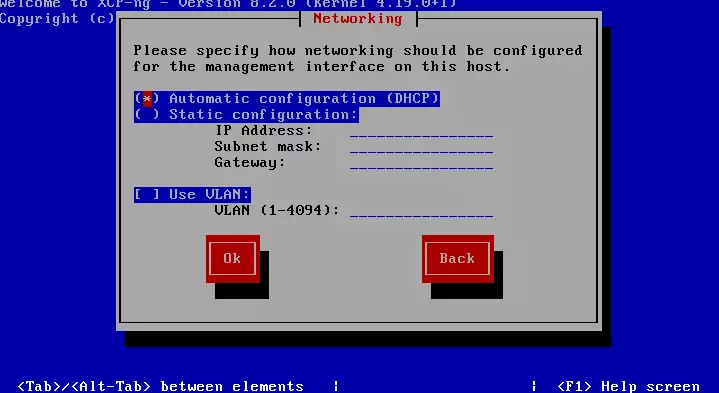Focus the IP Address input field
The width and height of the screenshot is (719, 393).
(421, 131)
